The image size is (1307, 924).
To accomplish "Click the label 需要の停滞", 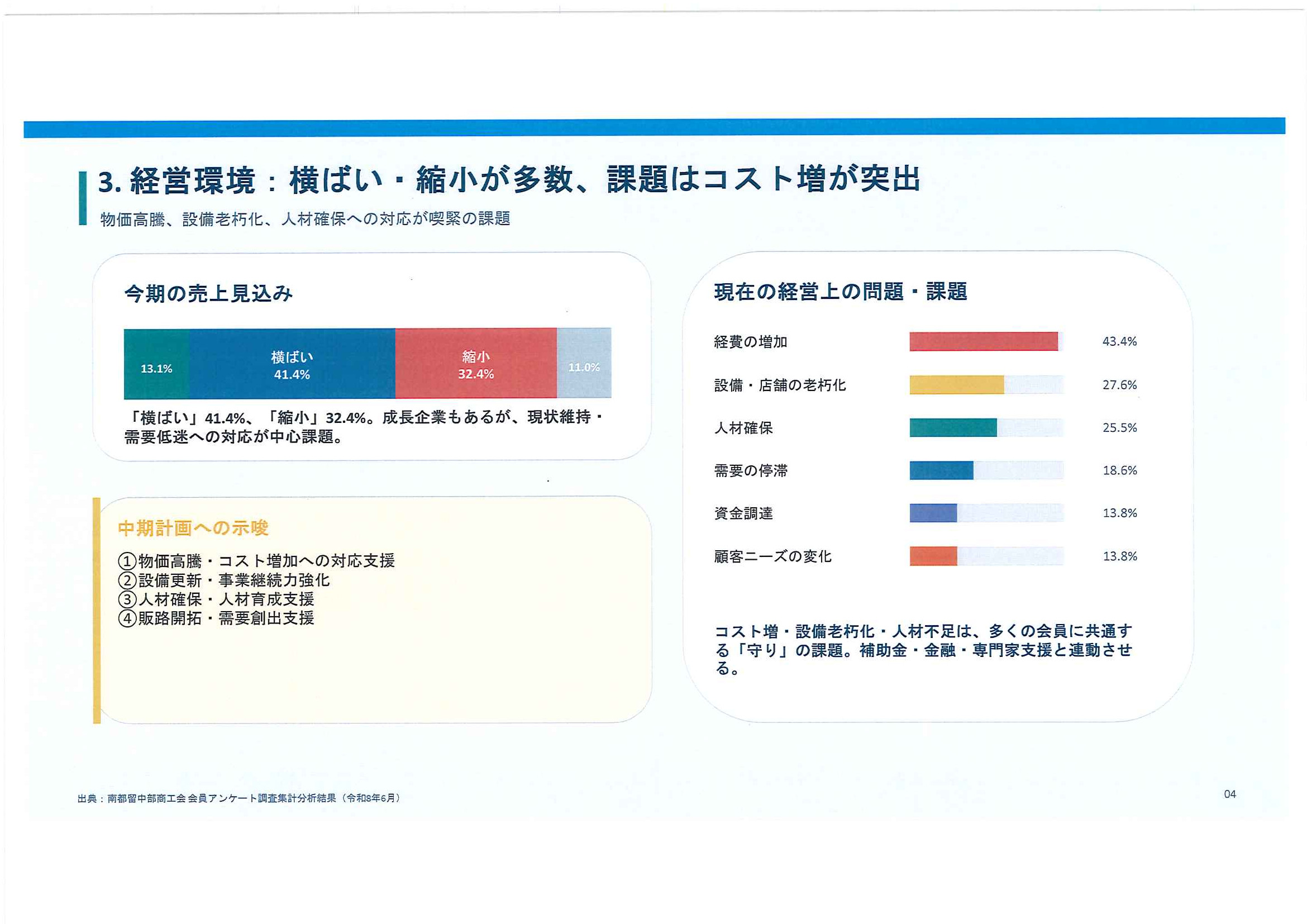I will (x=751, y=470).
